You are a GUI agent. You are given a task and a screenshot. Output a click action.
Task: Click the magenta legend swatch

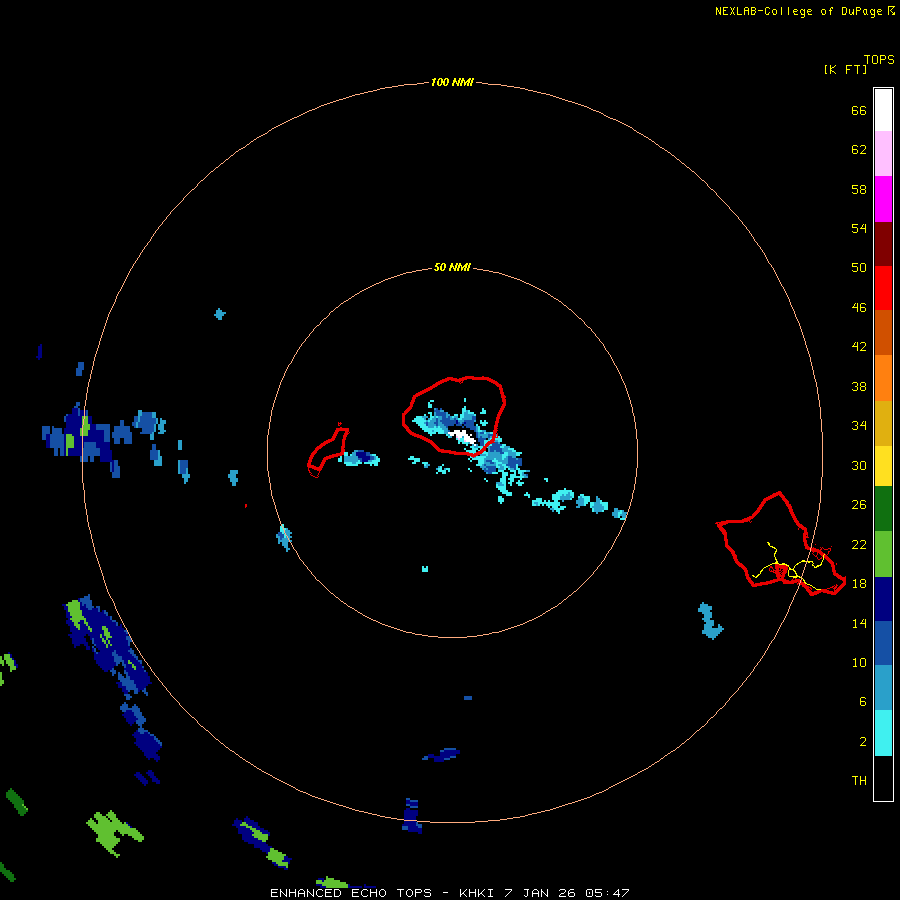point(883,199)
